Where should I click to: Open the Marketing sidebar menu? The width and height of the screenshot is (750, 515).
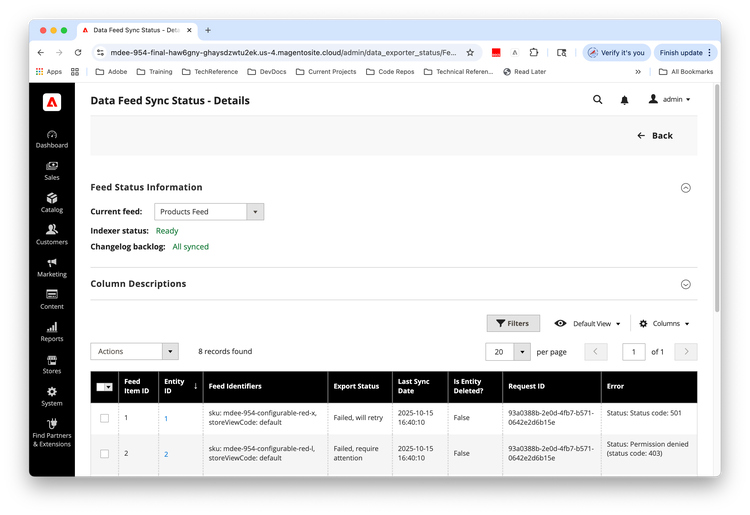coord(52,268)
